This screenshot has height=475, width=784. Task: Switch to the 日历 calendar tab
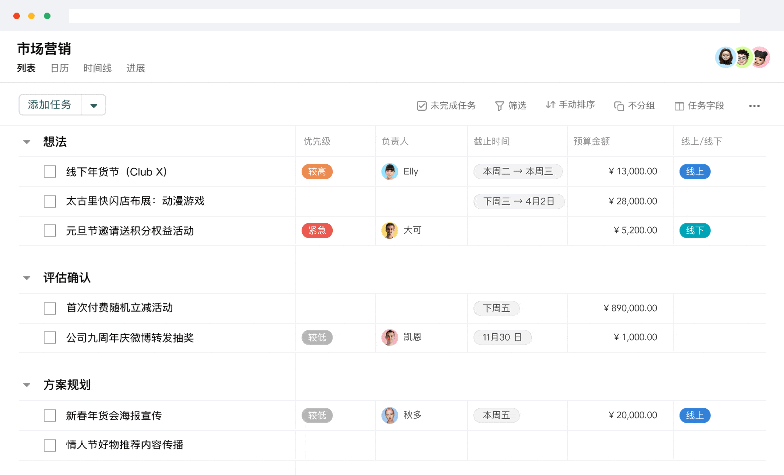coord(60,68)
